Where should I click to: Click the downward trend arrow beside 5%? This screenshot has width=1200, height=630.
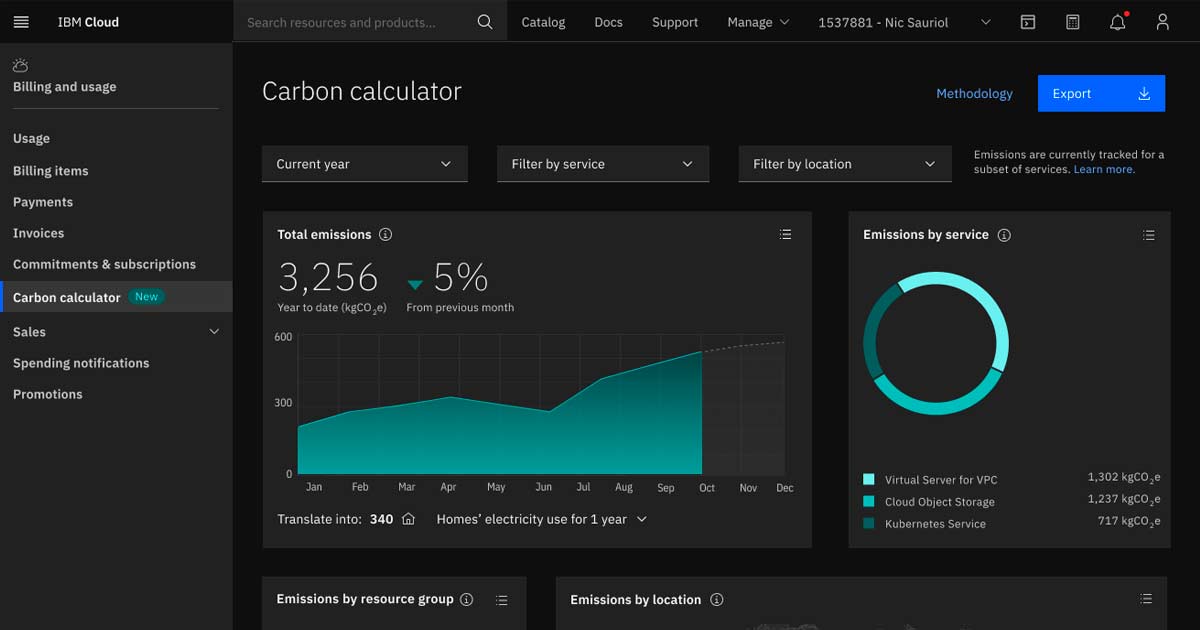(415, 284)
